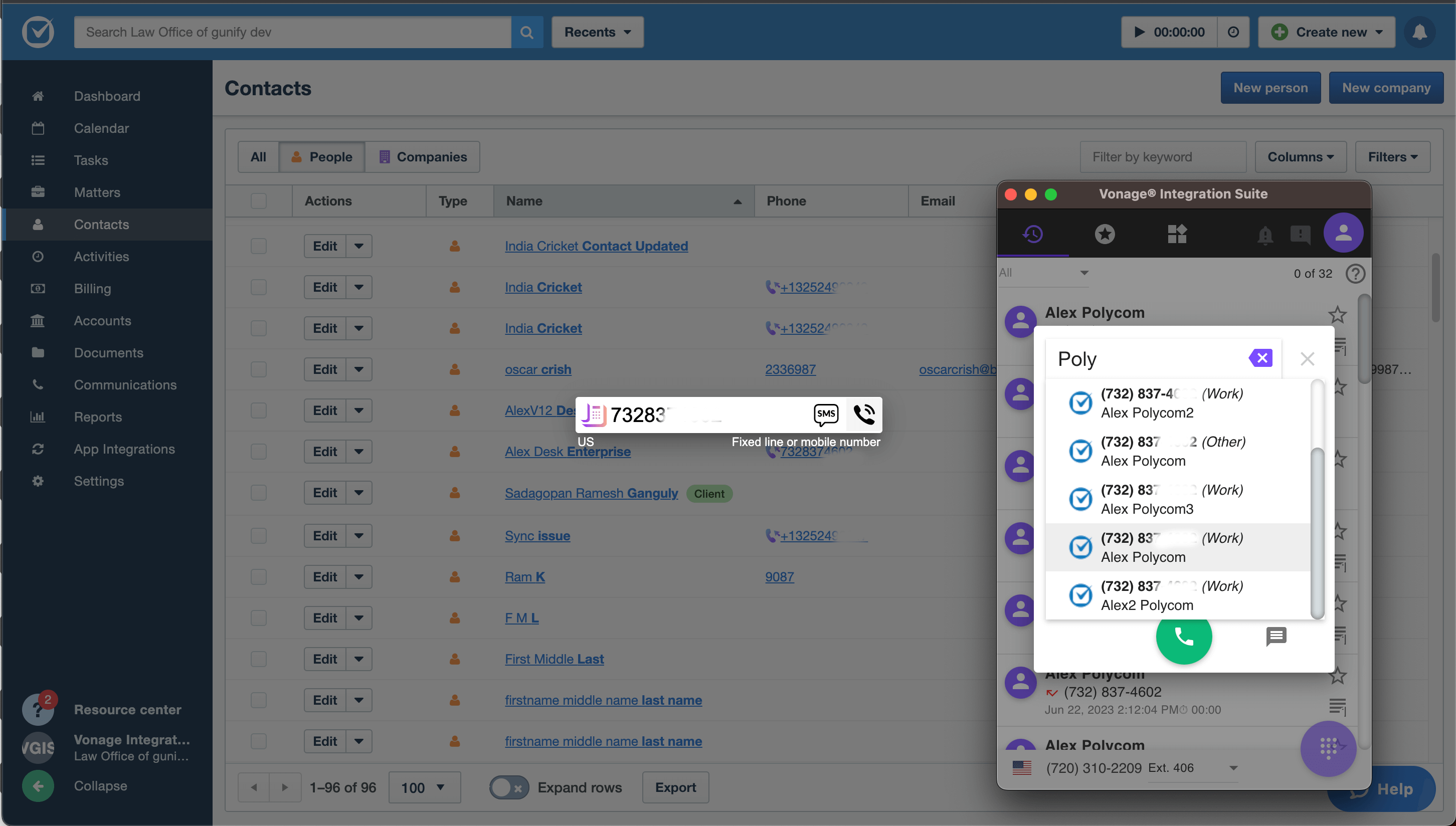Clear the Poly search with backspace icon

point(1260,358)
